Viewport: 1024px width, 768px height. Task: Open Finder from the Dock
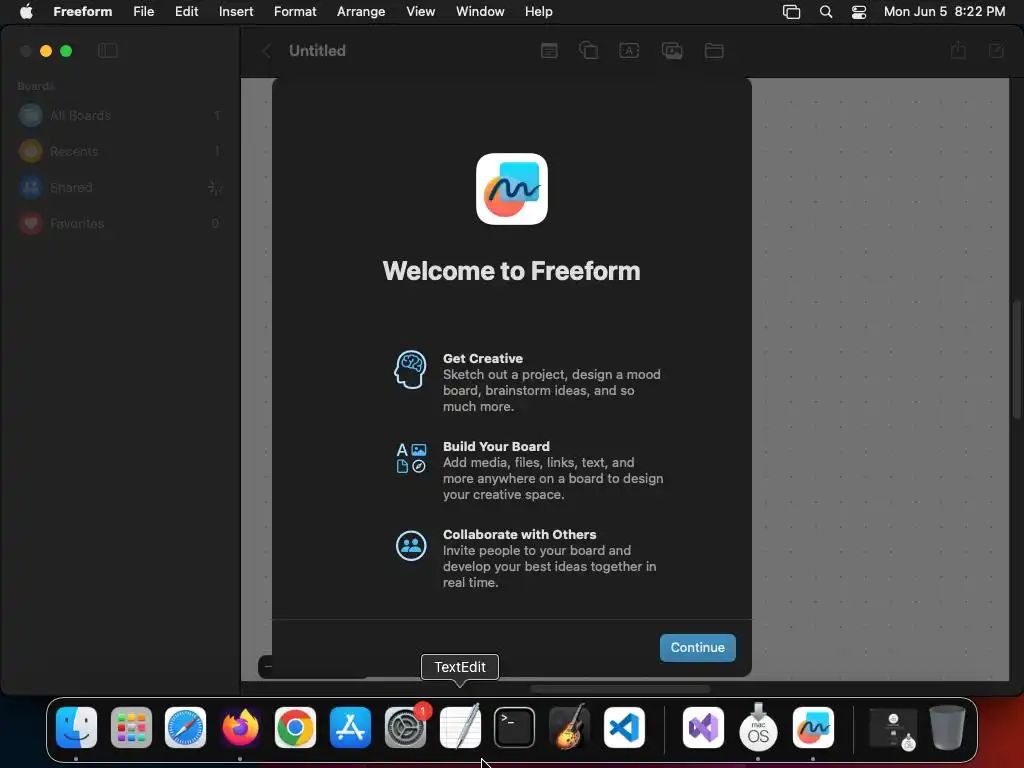tap(76, 728)
